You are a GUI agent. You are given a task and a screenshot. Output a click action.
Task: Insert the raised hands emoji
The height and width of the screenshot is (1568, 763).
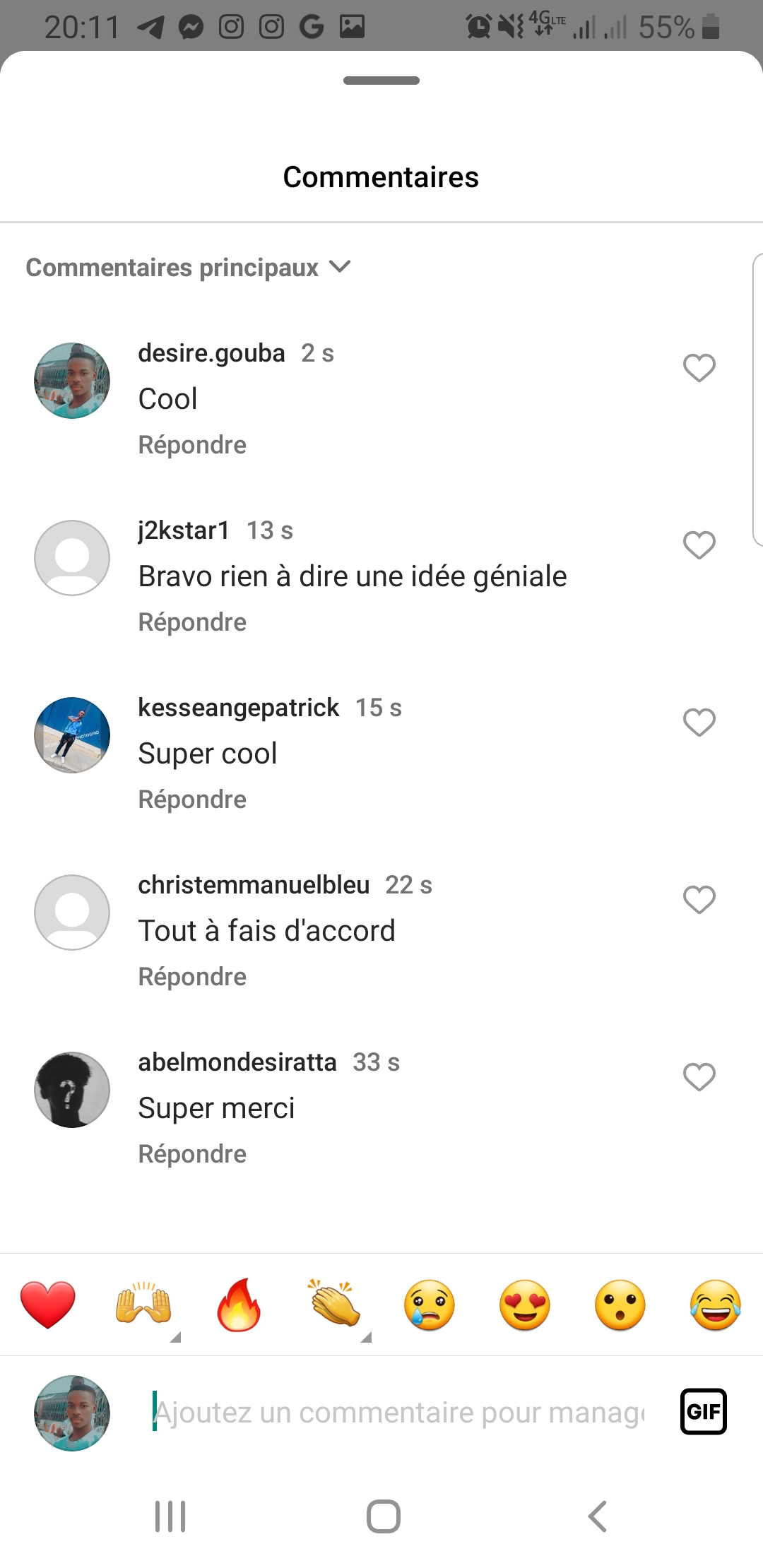click(x=143, y=1305)
